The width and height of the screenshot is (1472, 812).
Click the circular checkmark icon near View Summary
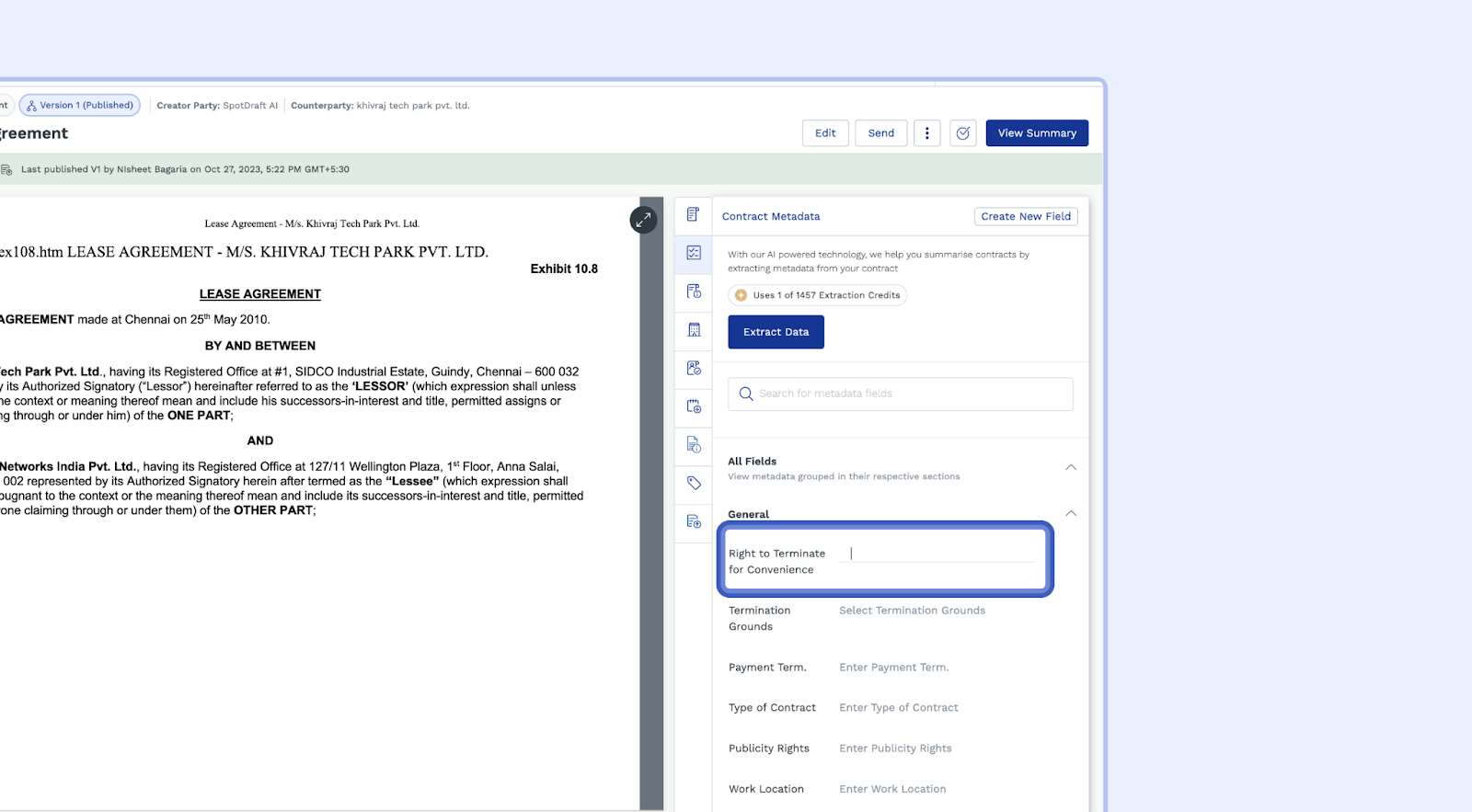962,133
